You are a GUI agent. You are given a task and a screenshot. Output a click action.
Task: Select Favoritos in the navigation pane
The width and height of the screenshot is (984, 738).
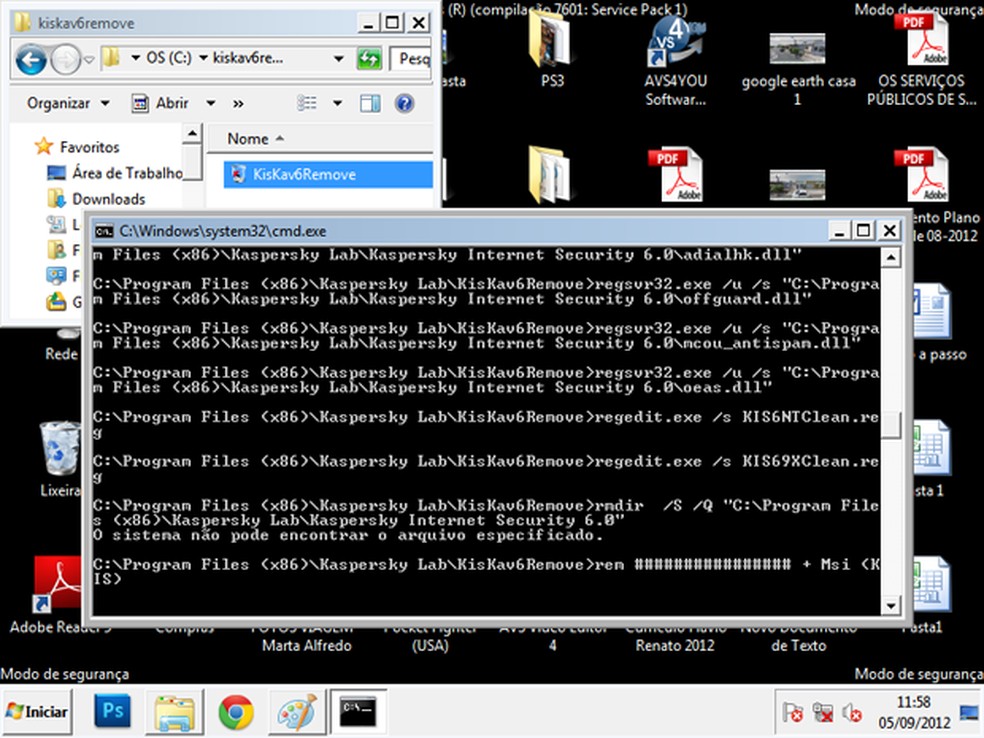click(78, 147)
